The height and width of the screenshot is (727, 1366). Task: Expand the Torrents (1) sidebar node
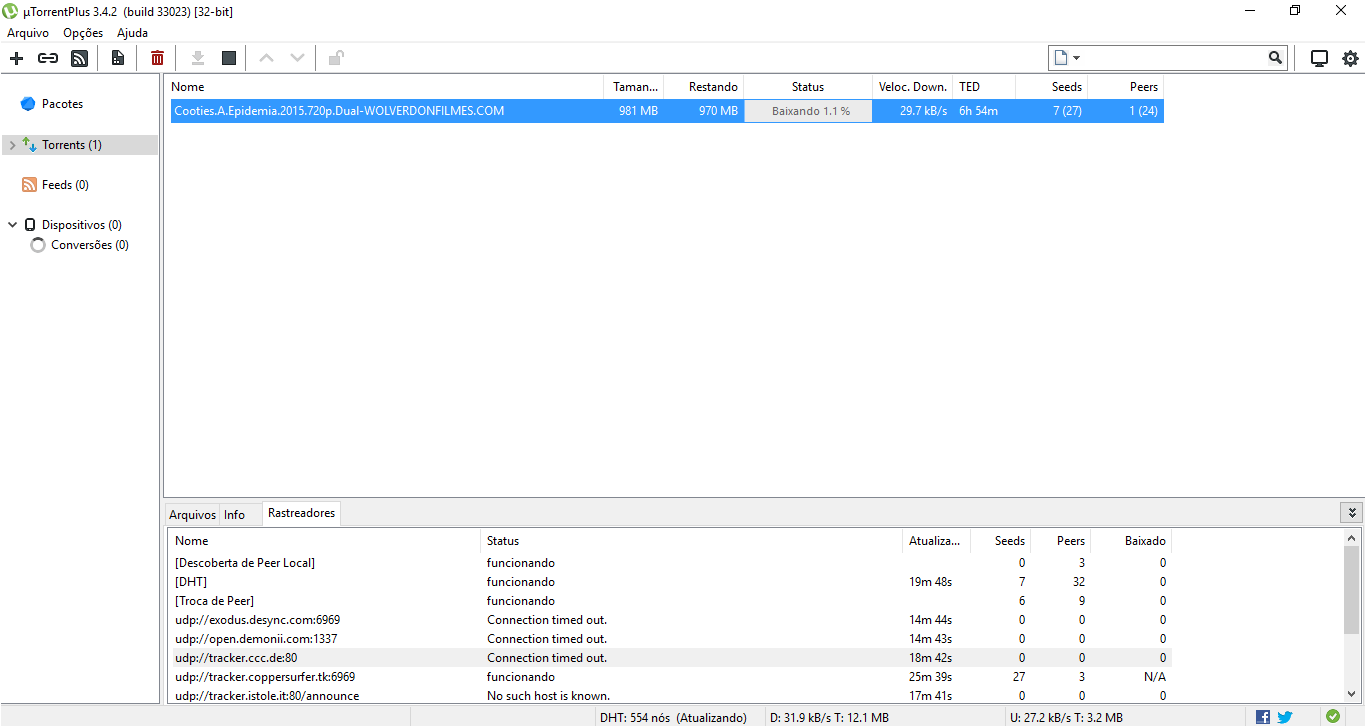click(12, 145)
